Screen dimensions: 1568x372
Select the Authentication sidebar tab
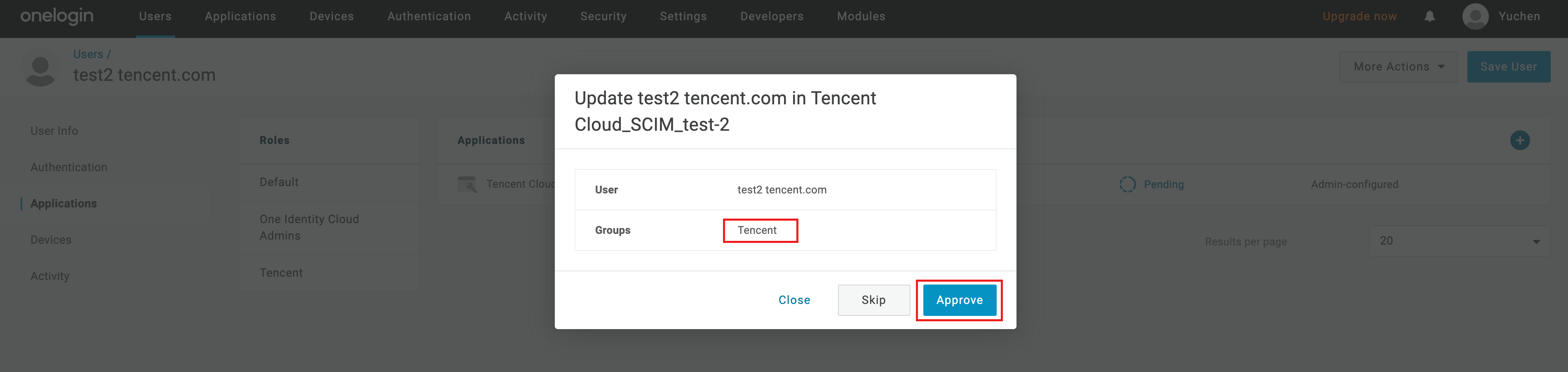pyautogui.click(x=69, y=167)
